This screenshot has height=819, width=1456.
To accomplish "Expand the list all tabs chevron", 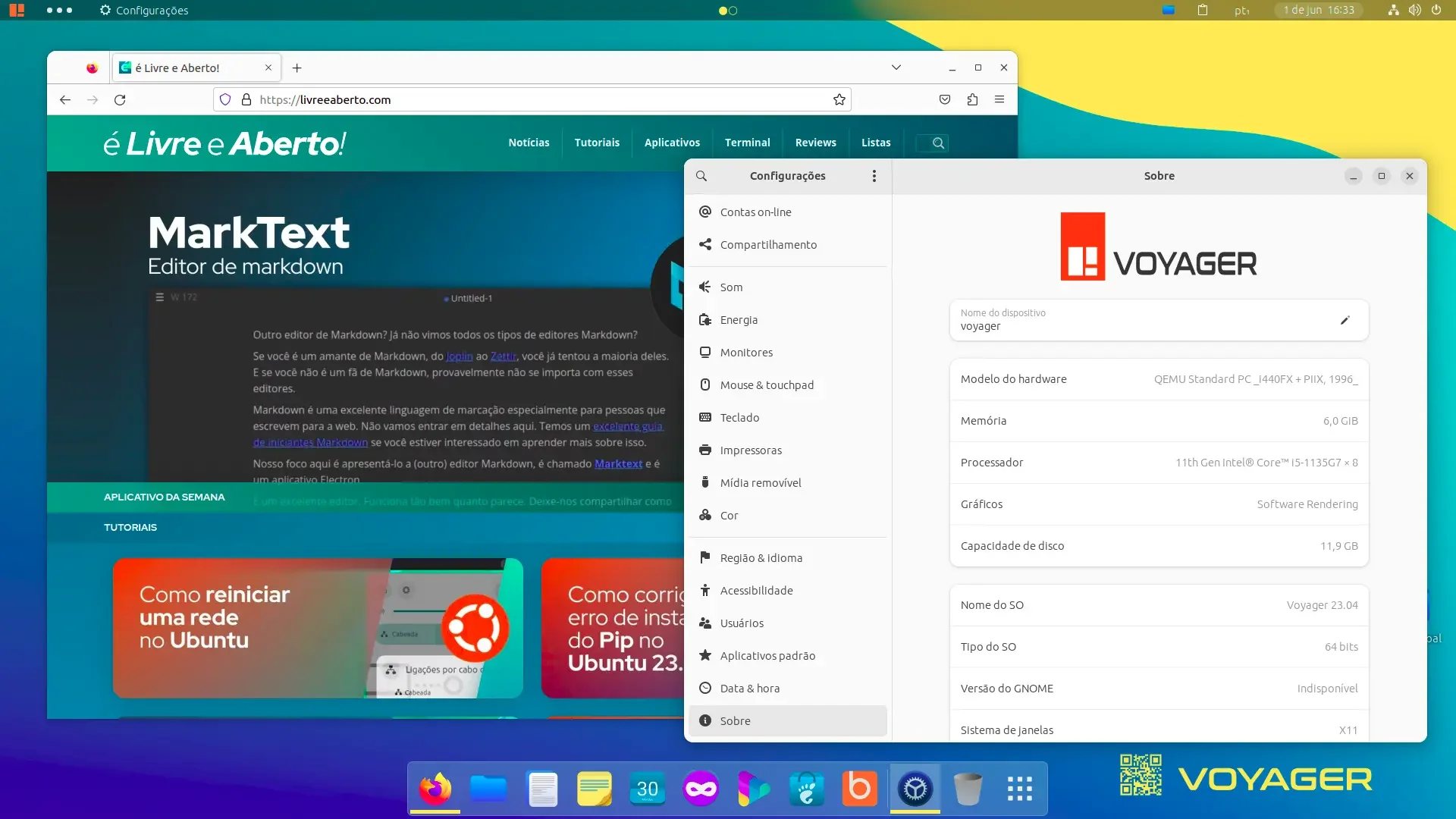I will [x=896, y=67].
